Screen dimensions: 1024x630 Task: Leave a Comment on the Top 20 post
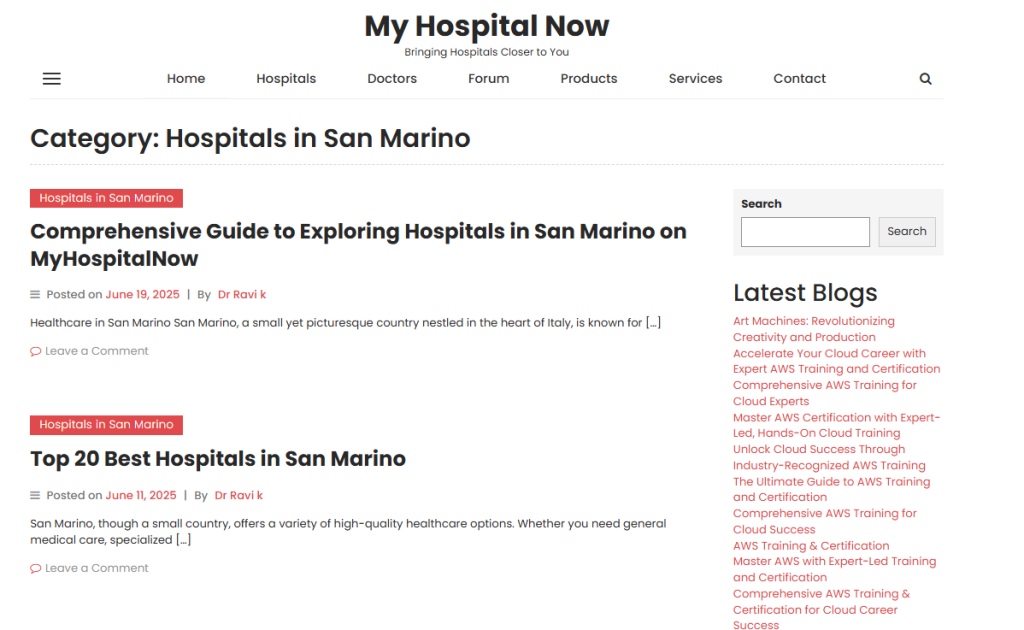(x=96, y=569)
